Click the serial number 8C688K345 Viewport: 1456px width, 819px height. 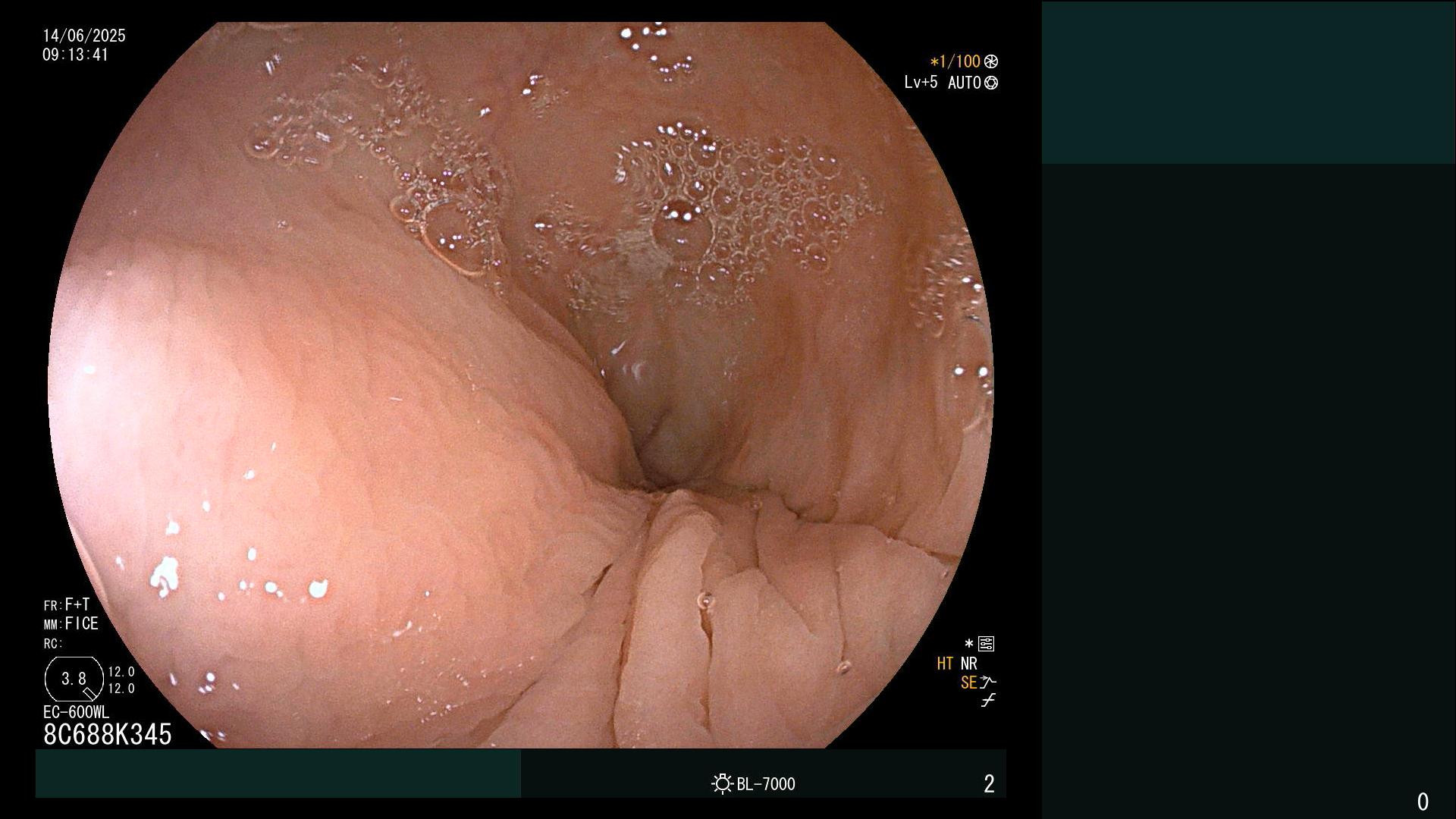coord(108,734)
